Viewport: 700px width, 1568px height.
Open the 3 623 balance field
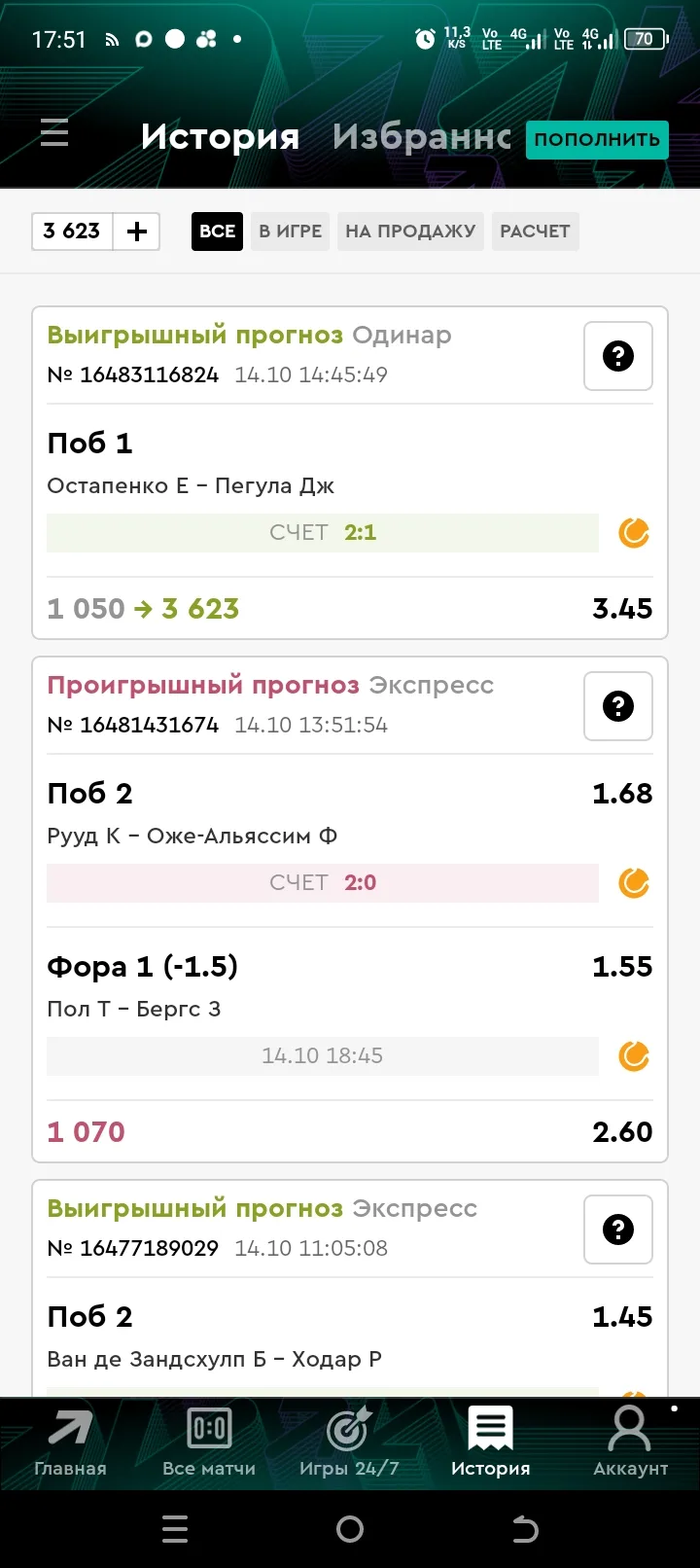pos(72,232)
